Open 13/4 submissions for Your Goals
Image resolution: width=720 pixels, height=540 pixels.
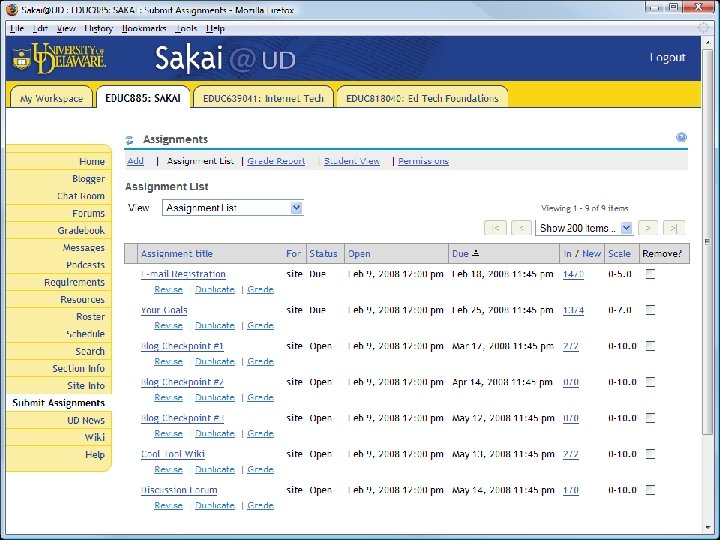[x=574, y=310]
